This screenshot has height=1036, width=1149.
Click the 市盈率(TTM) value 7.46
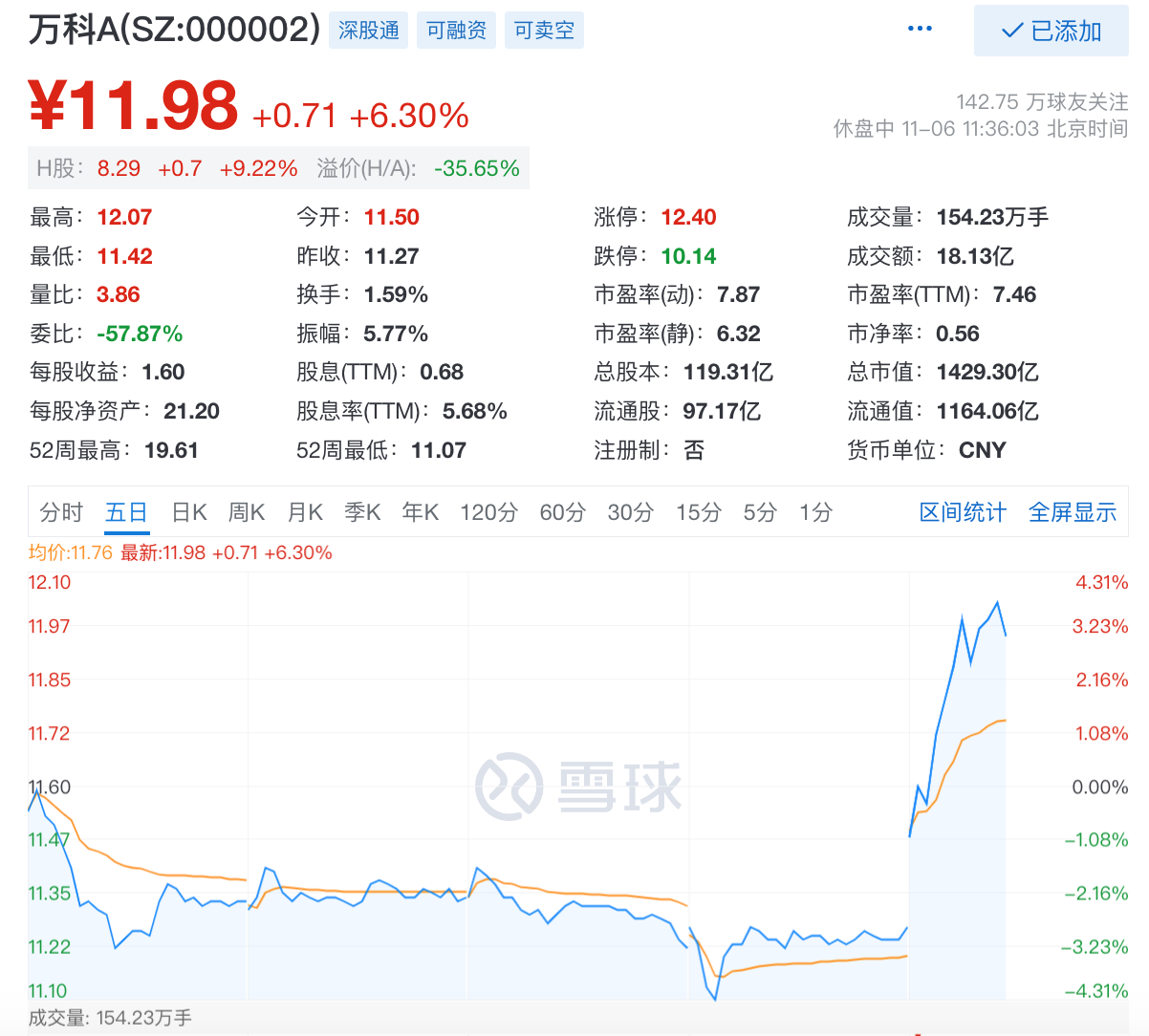tap(1014, 294)
